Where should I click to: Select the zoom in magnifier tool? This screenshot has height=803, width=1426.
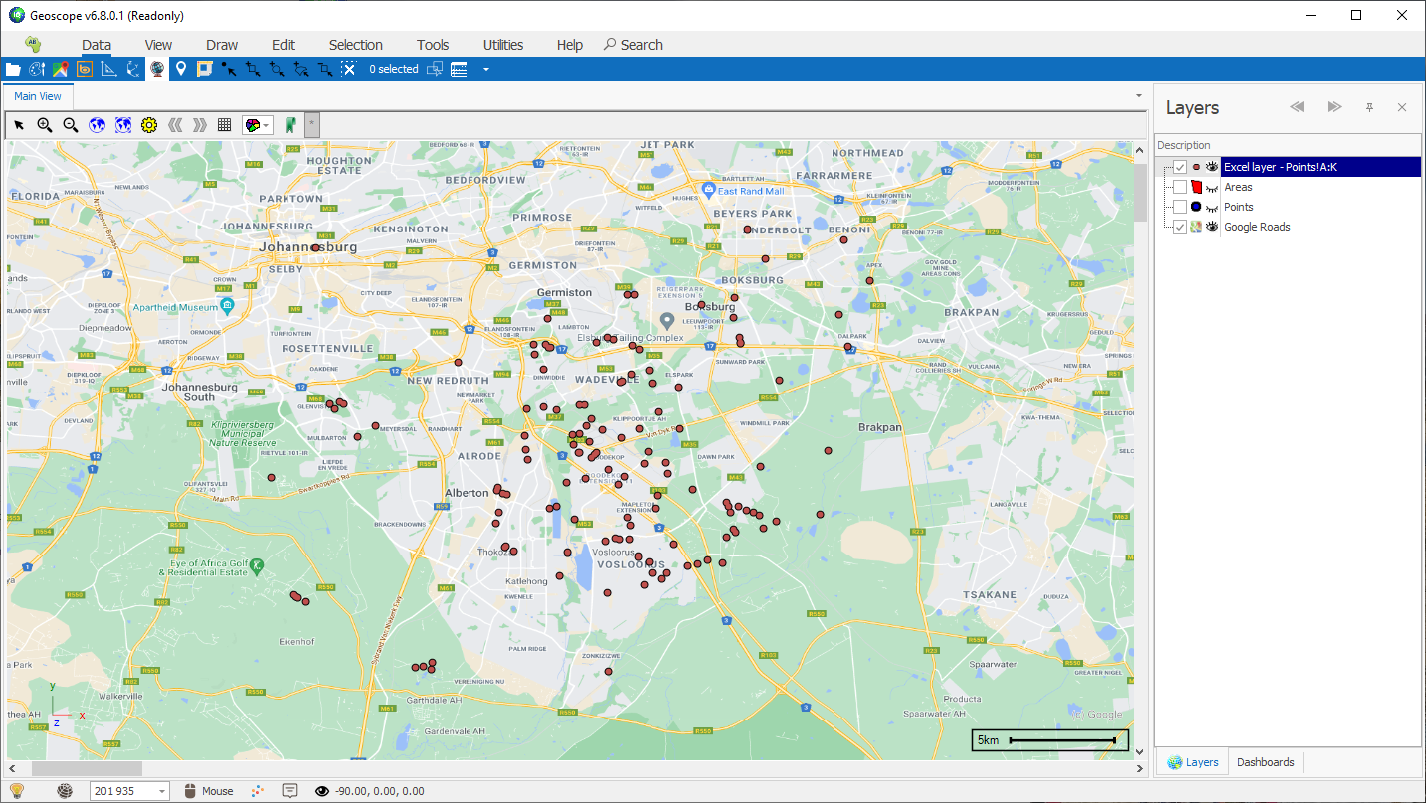tap(45, 125)
